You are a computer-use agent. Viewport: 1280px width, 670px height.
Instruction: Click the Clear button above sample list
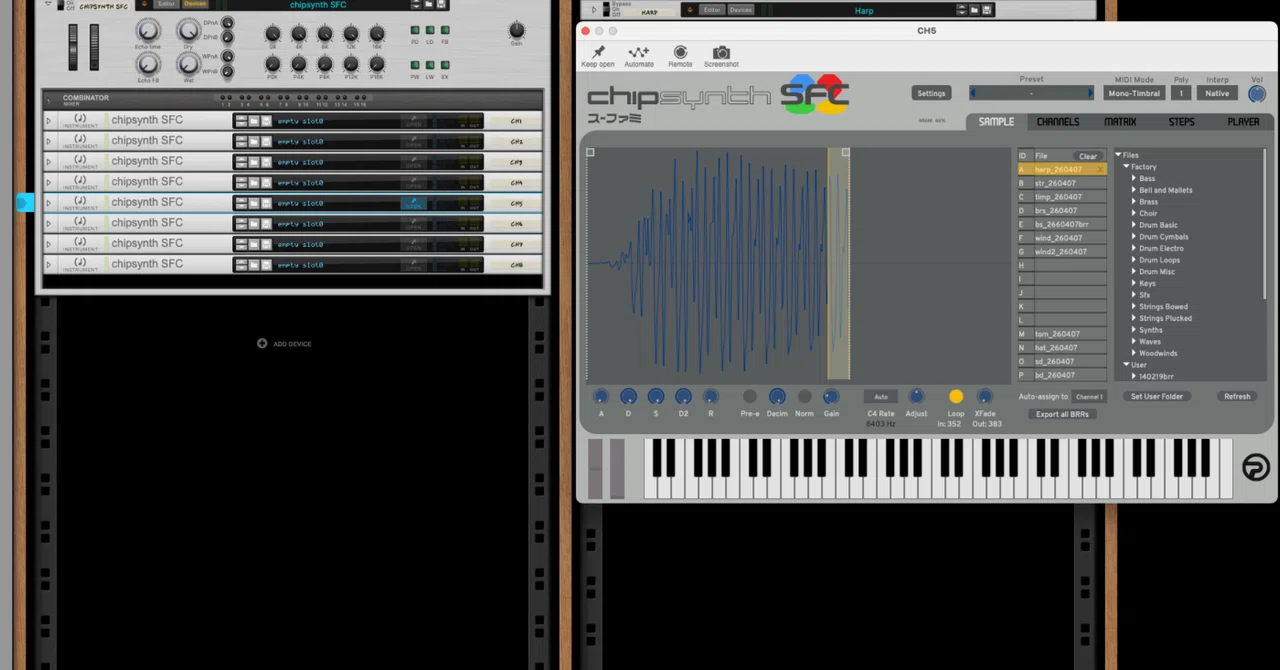(1087, 156)
